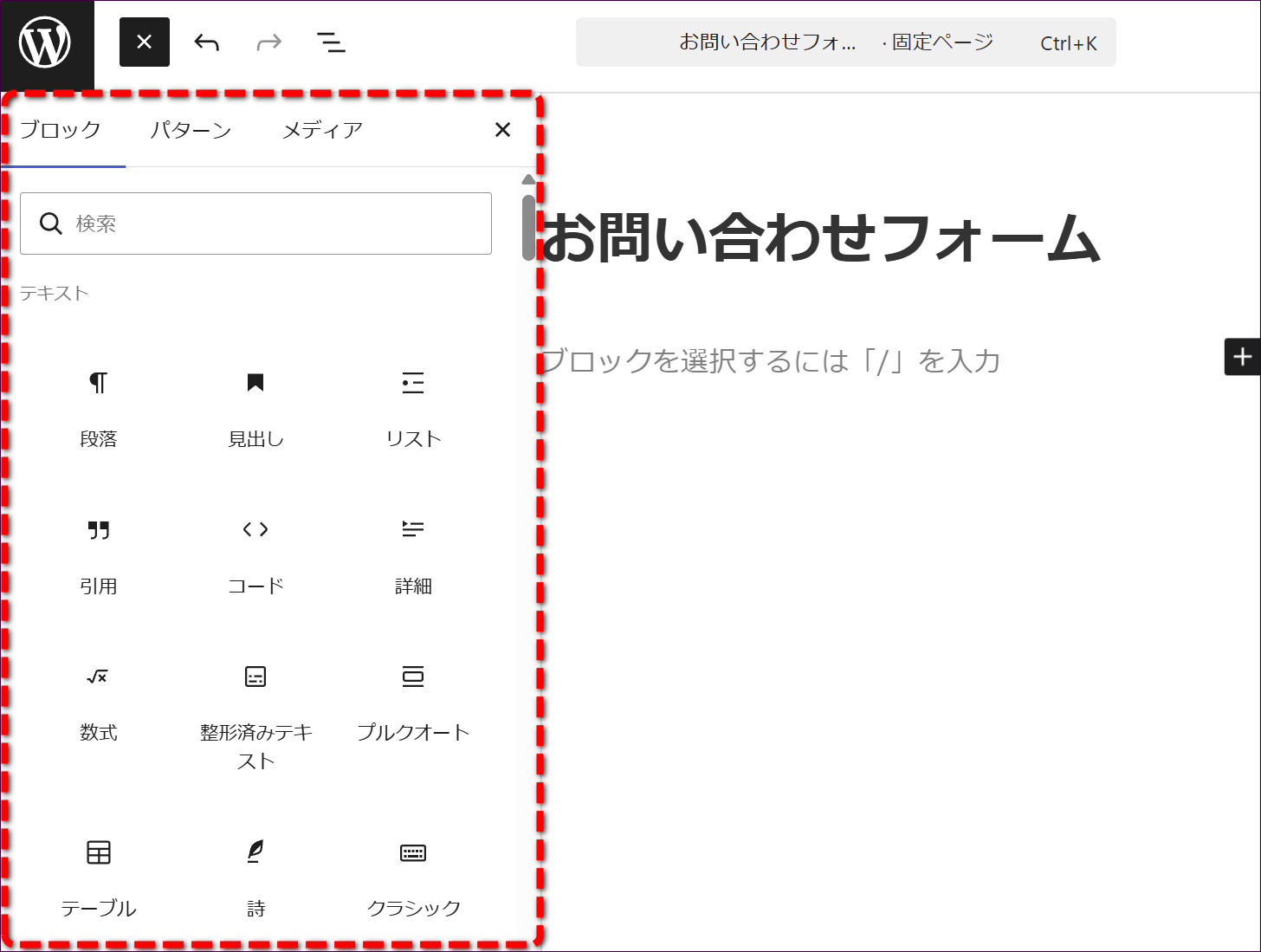Switch to the メディア tab

[322, 130]
